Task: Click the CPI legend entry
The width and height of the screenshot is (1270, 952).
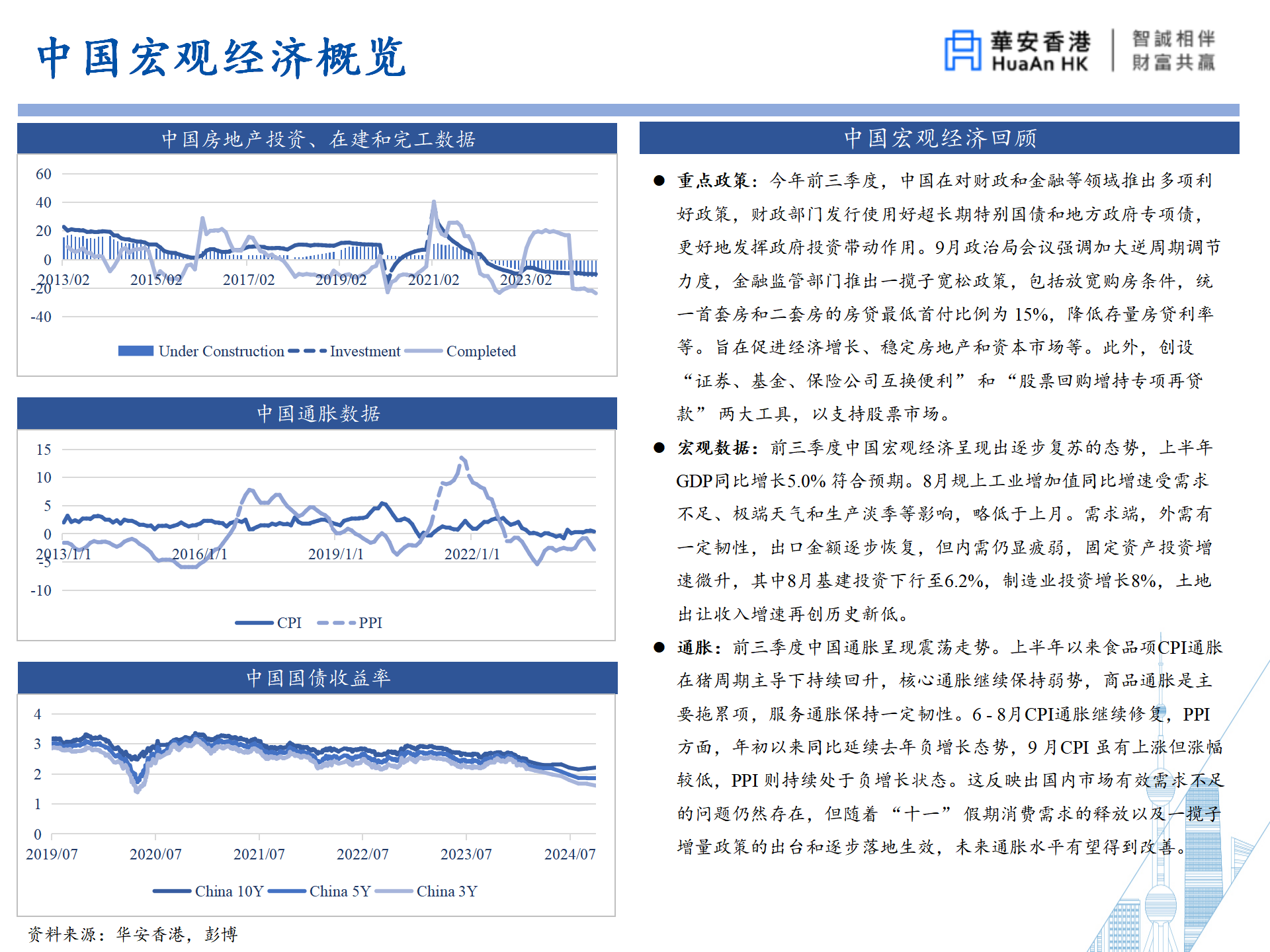Action: pos(269,623)
